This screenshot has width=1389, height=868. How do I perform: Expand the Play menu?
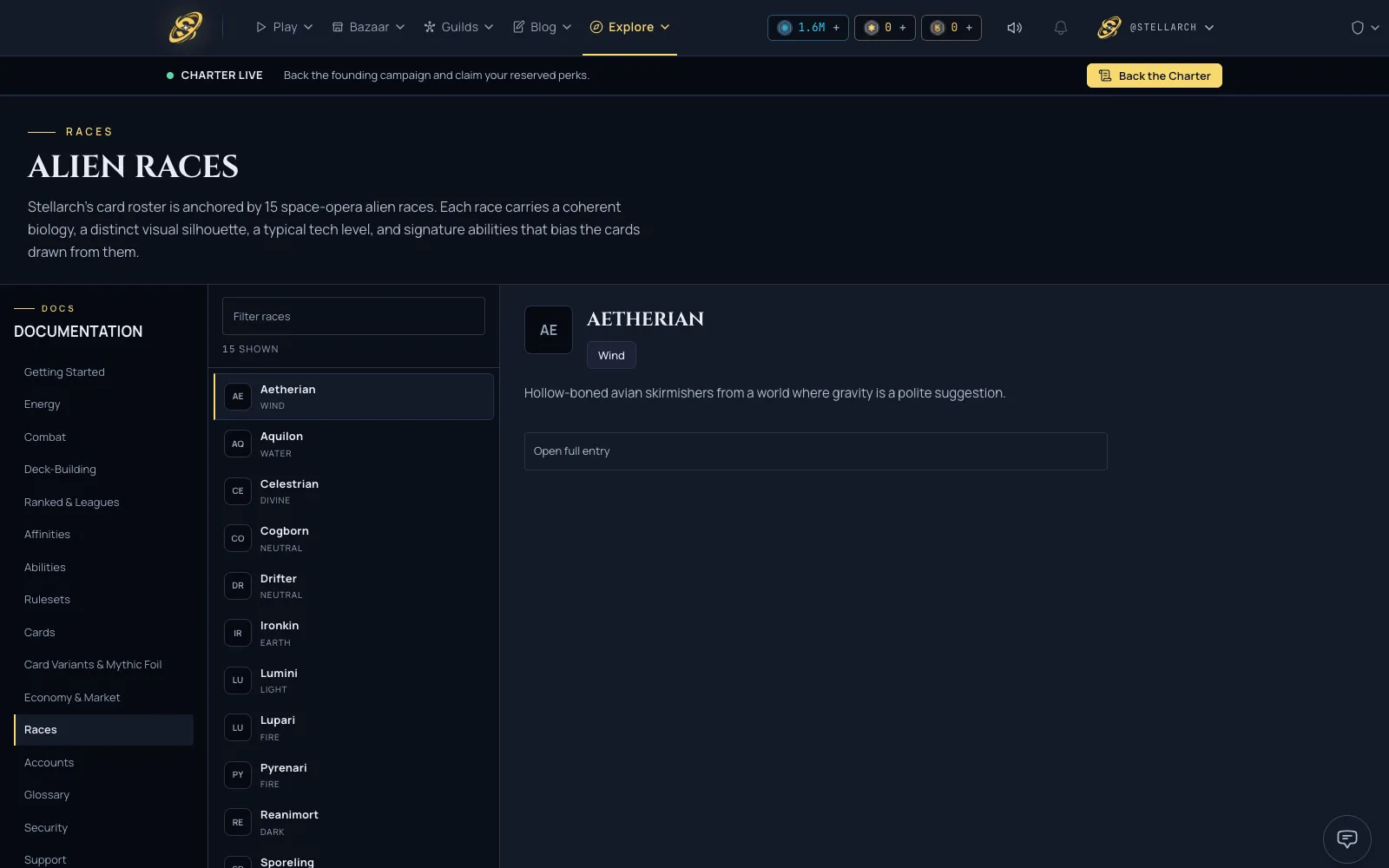[285, 27]
